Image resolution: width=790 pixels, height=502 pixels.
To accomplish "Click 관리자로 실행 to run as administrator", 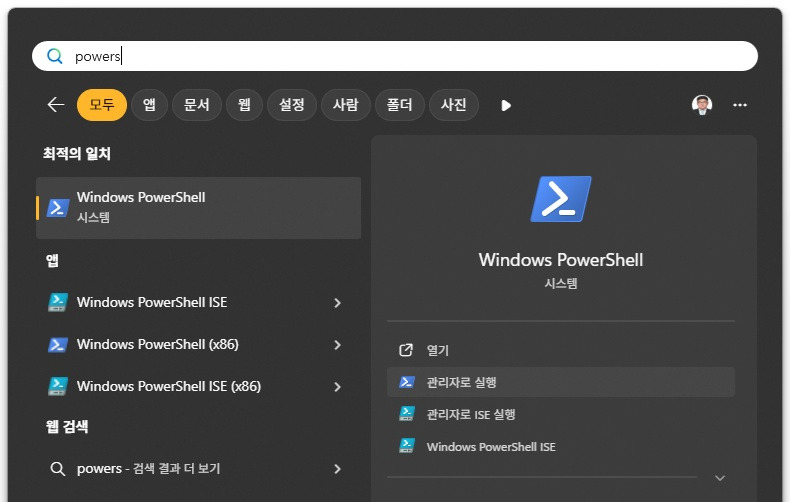I will tap(561, 382).
